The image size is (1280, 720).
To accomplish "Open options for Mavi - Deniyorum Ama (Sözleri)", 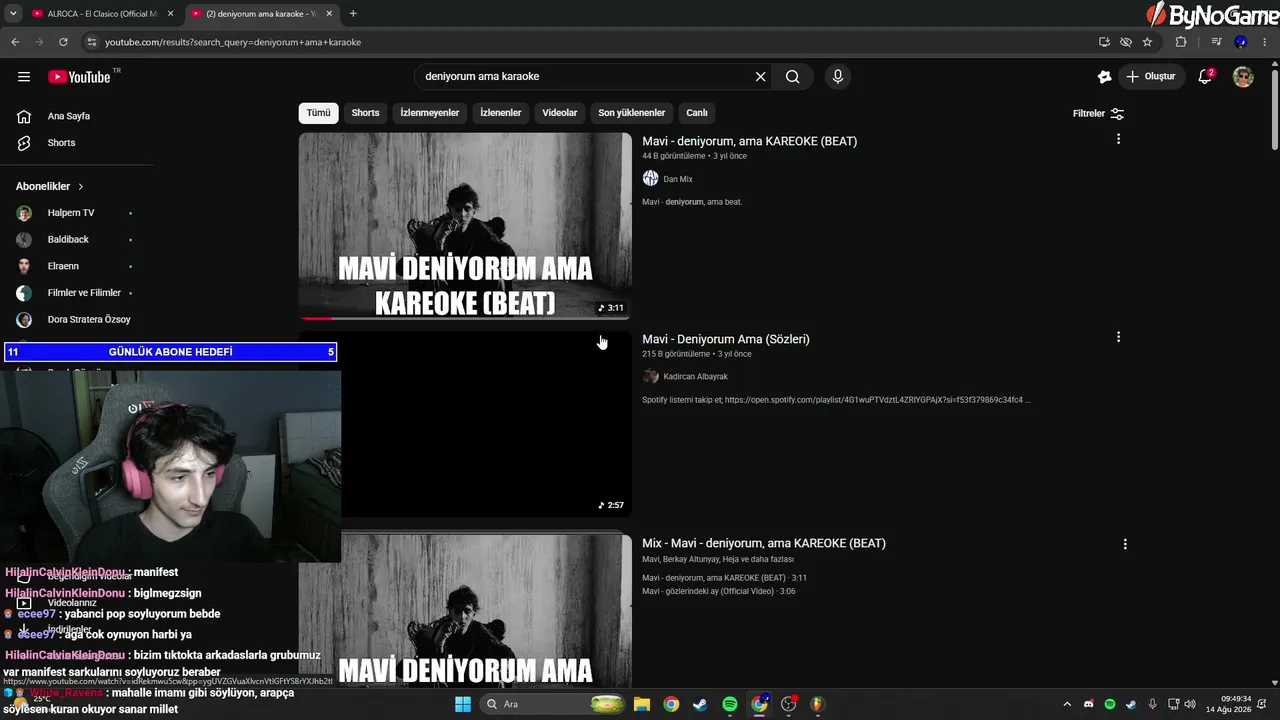I will click(x=1118, y=337).
